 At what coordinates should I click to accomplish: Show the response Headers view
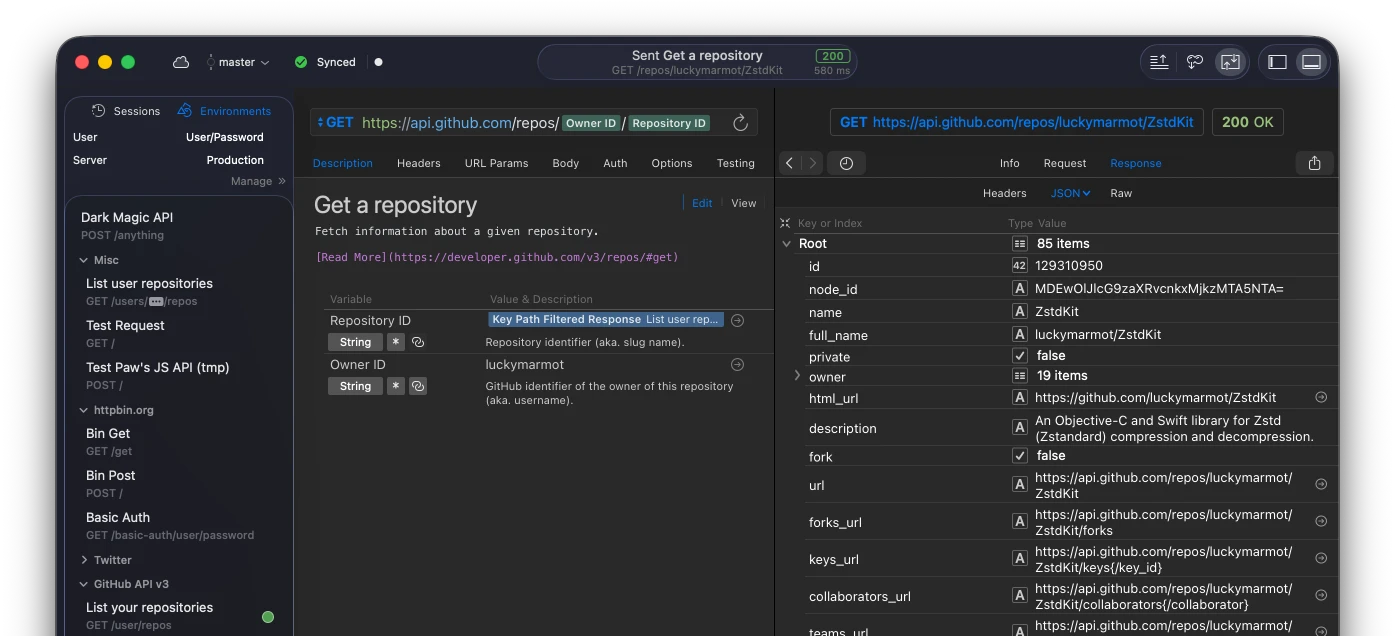tap(1005, 193)
